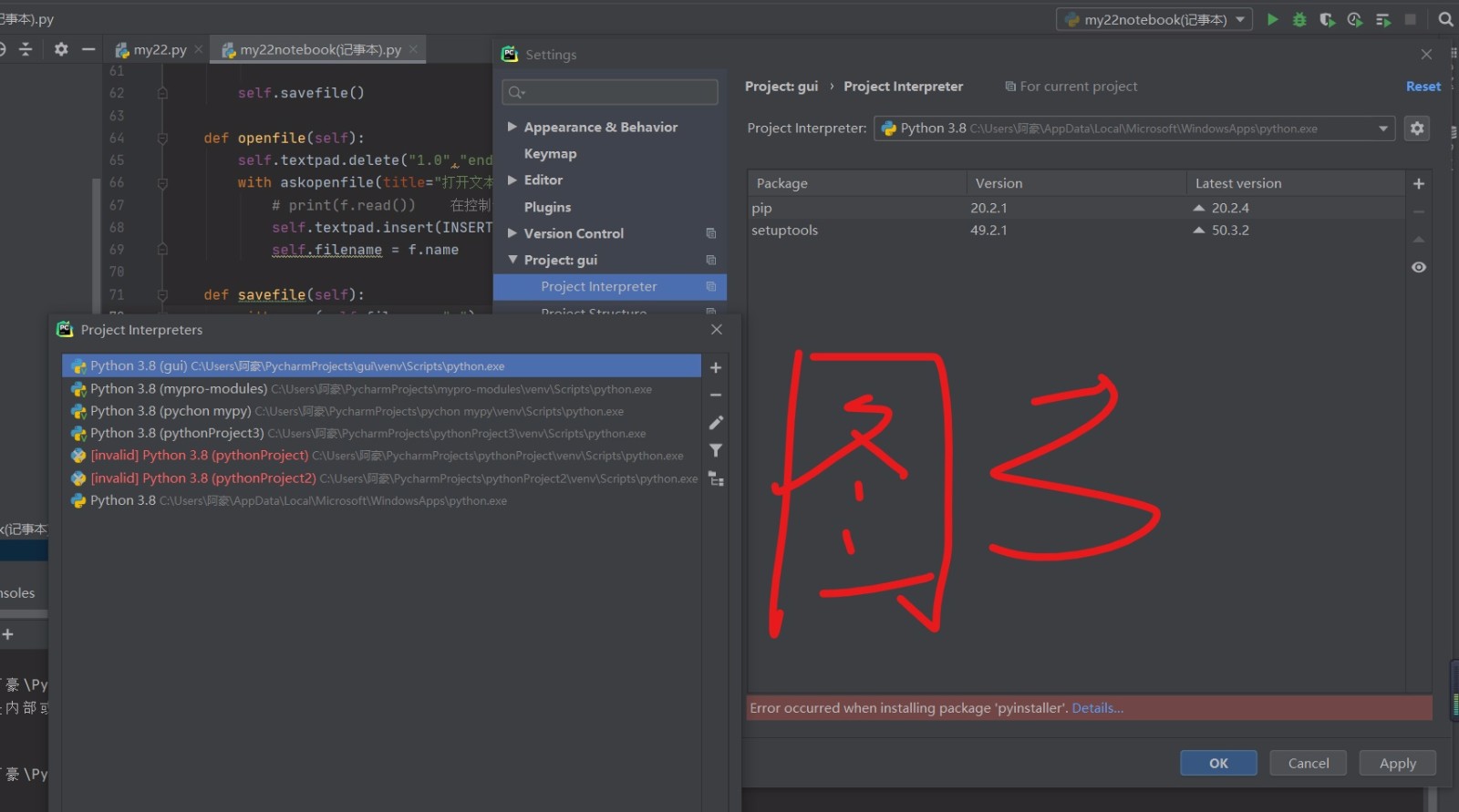Edit selected interpreter pencil icon
The height and width of the screenshot is (812, 1459).
716,423
